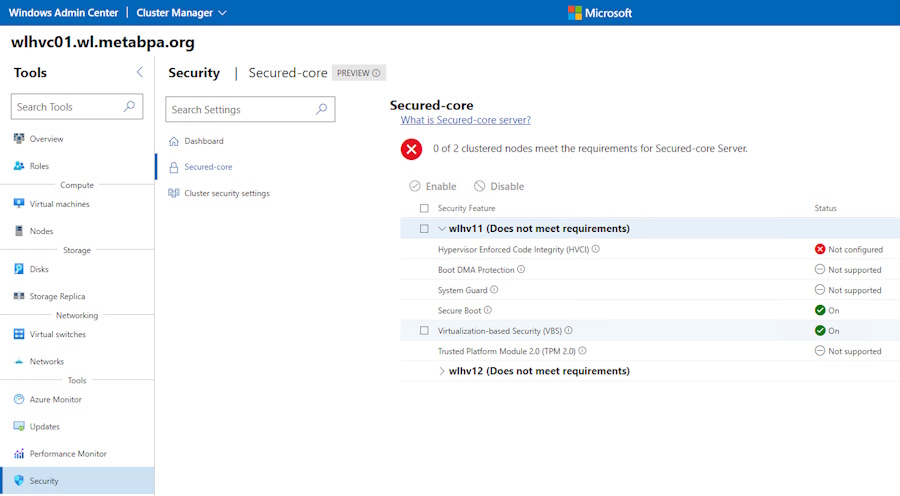
Task: Click the Enable button
Action: (433, 186)
